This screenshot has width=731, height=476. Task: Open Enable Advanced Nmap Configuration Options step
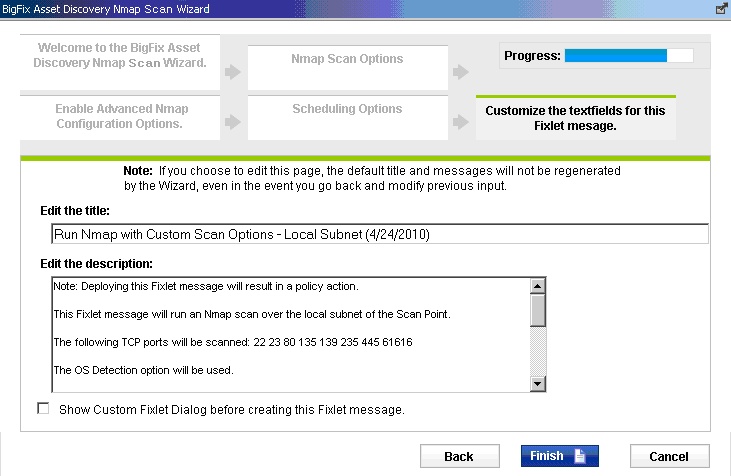[x=120, y=116]
